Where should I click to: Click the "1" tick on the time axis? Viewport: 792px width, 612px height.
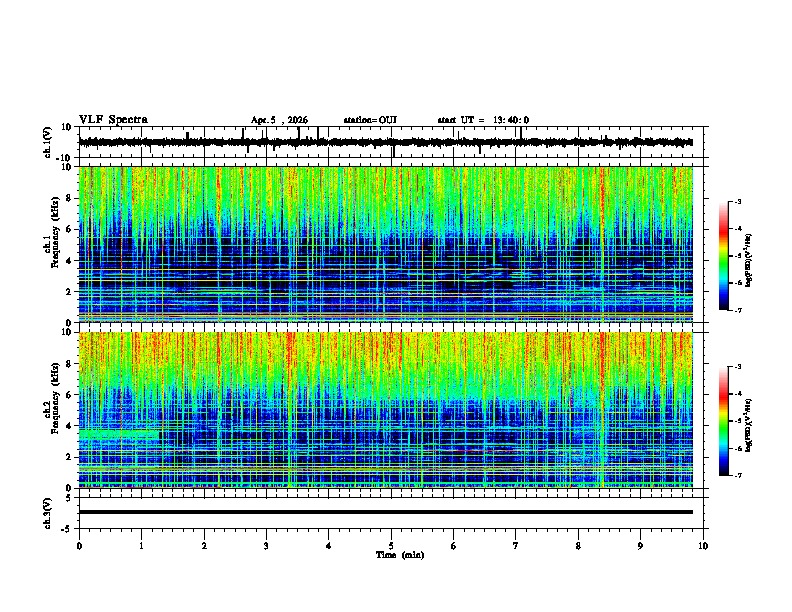(141, 546)
